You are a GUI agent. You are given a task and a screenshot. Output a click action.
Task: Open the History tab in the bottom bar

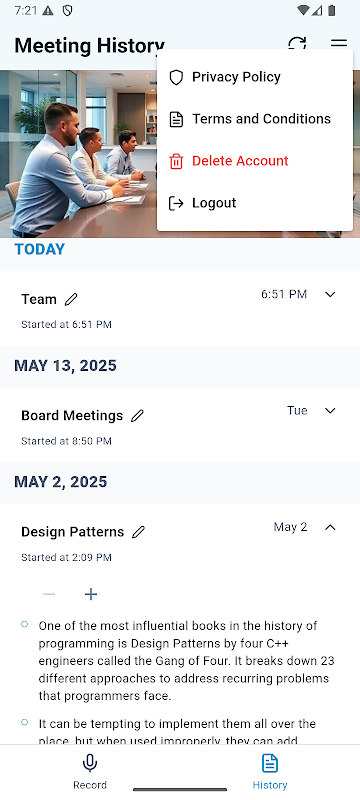click(x=270, y=772)
